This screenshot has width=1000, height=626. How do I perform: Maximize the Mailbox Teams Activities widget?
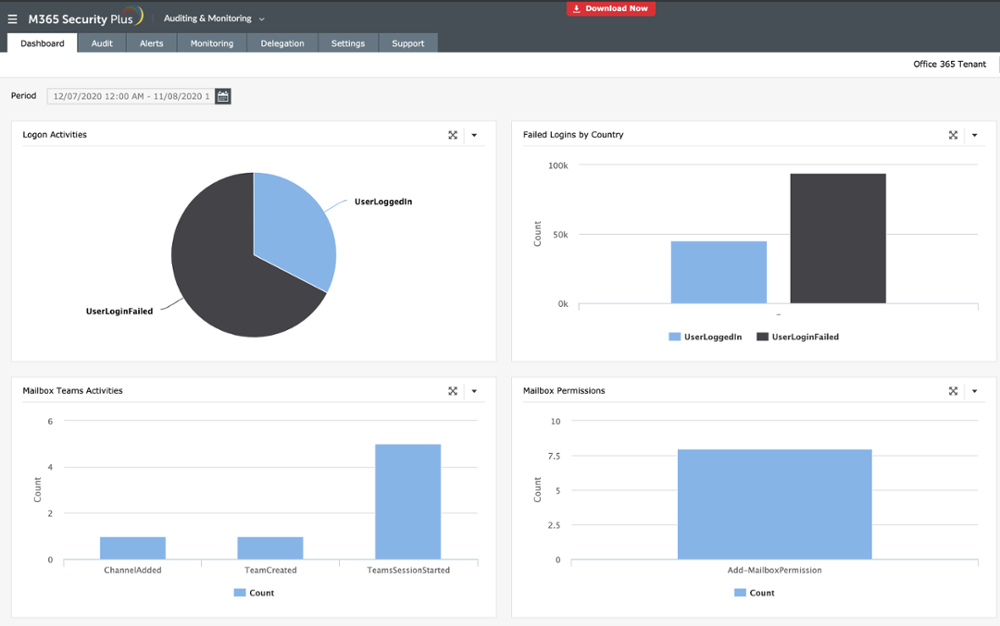[x=453, y=391]
